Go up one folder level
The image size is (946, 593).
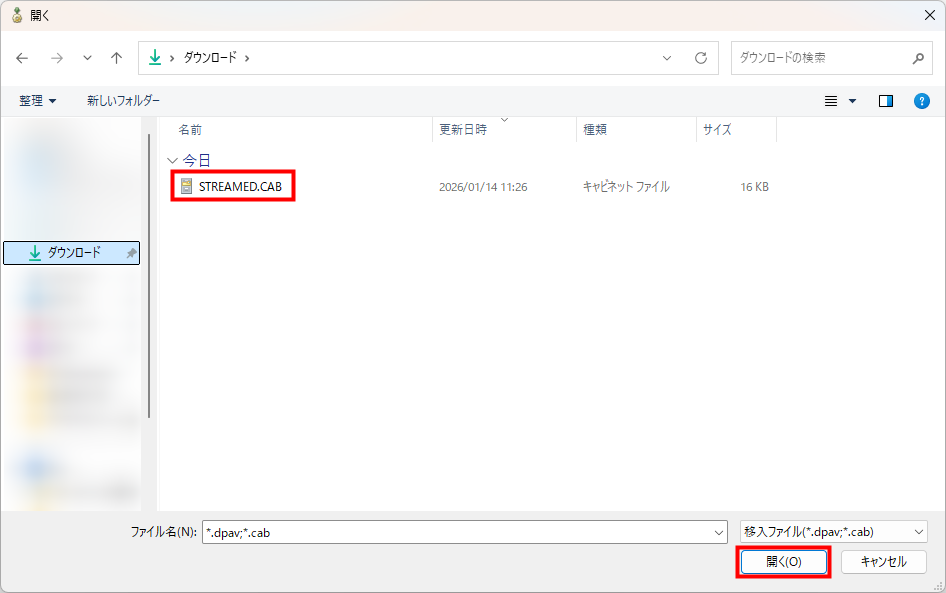[116, 58]
